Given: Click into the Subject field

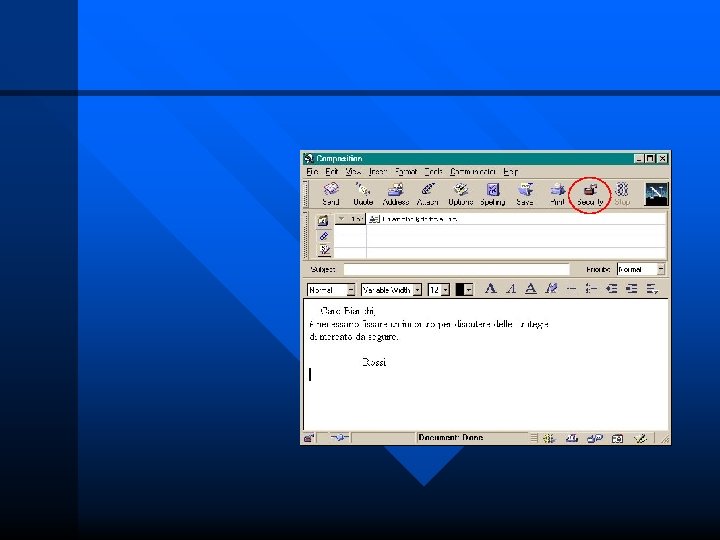Looking at the screenshot, I should (x=456, y=269).
